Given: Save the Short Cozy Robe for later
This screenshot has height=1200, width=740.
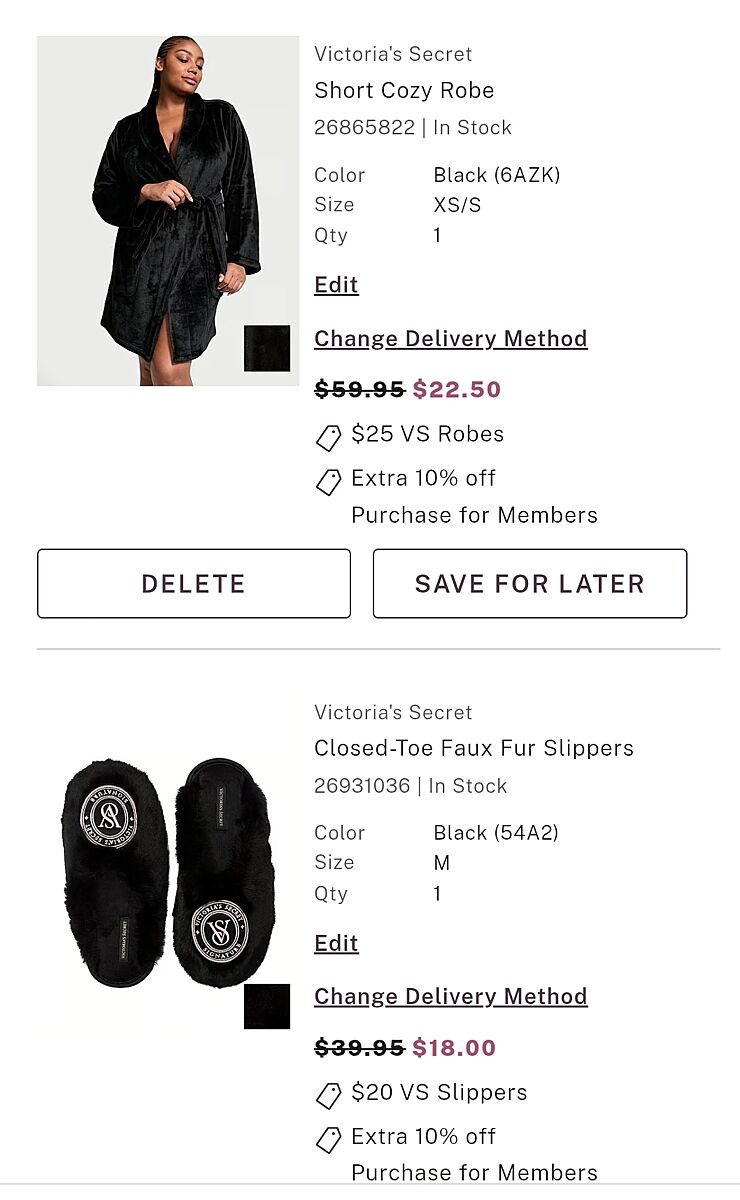Looking at the screenshot, I should coord(530,584).
